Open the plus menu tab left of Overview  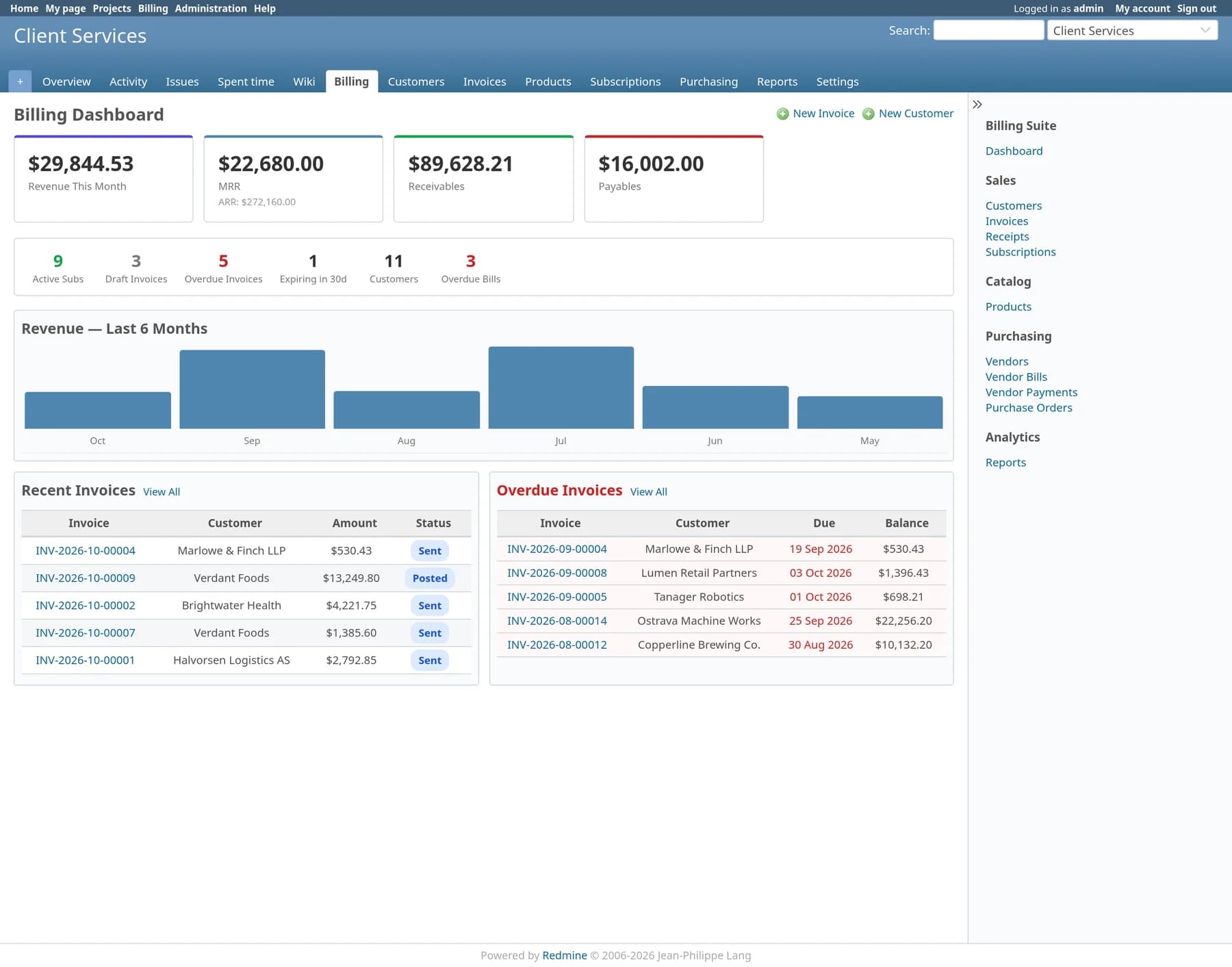[x=20, y=81]
